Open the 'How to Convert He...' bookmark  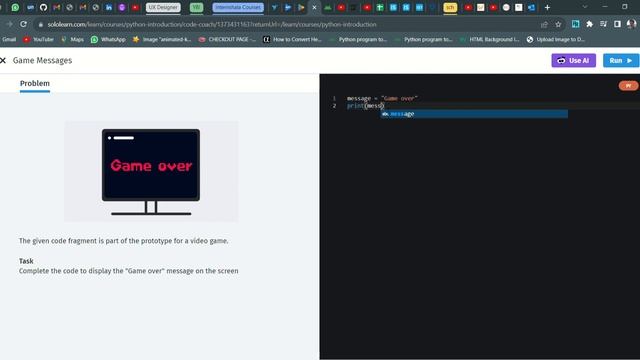coord(293,40)
